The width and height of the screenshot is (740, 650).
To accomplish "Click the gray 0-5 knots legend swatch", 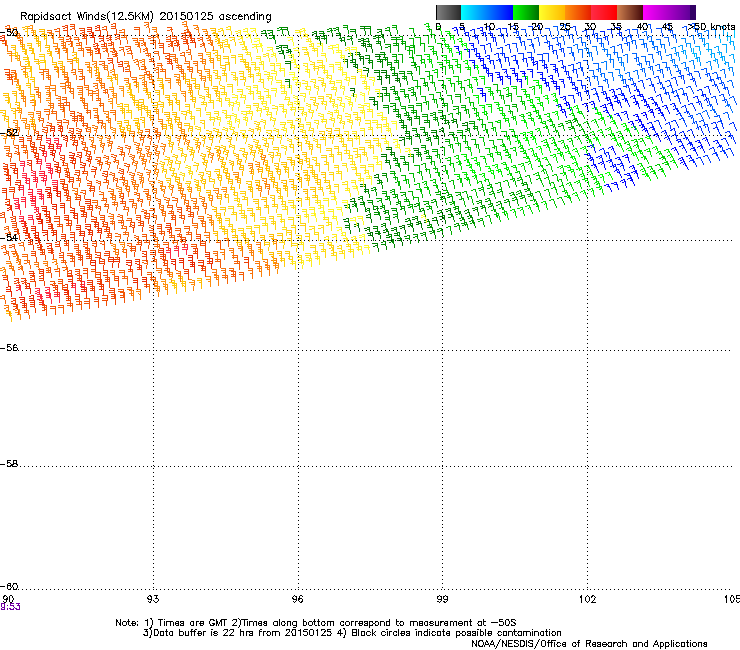I will (448, 12).
